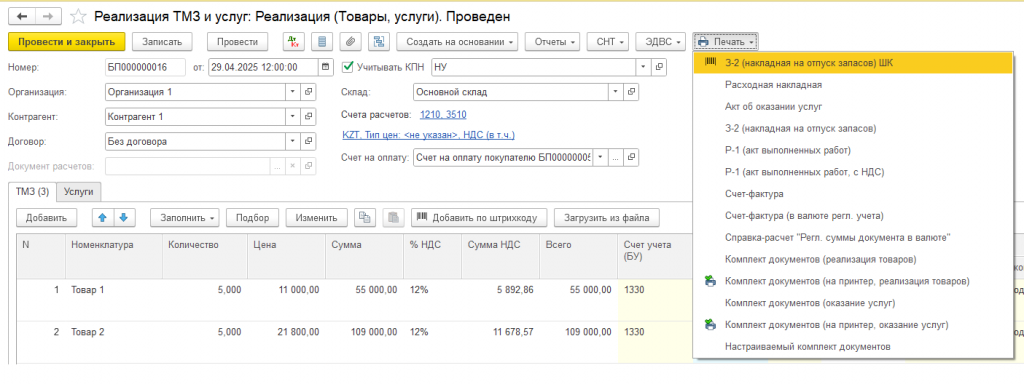This screenshot has width=1024, height=384.
Task: Open the ЭДВС dropdown
Action: tap(660, 42)
